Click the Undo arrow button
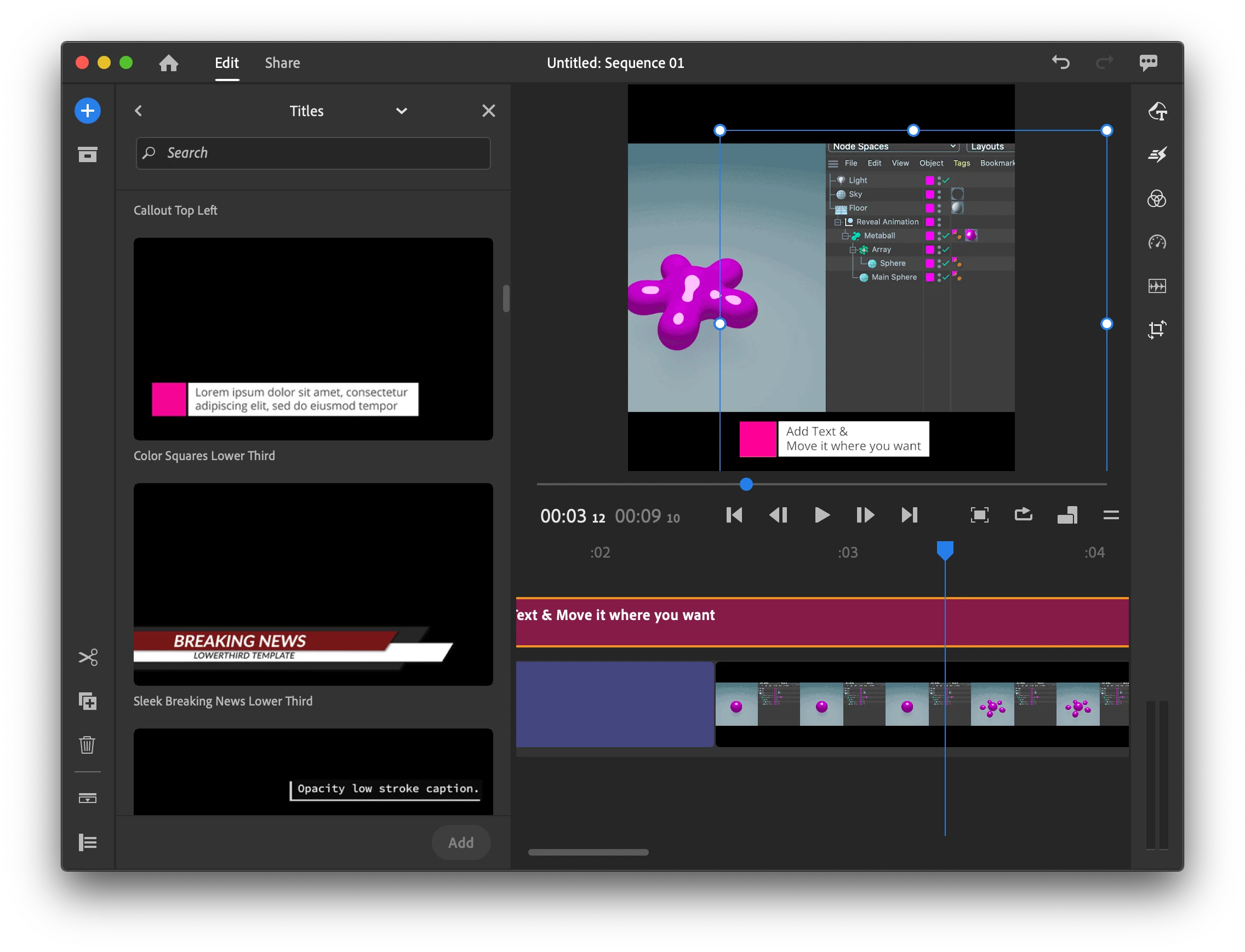The width and height of the screenshot is (1245, 952). pos(1061,62)
